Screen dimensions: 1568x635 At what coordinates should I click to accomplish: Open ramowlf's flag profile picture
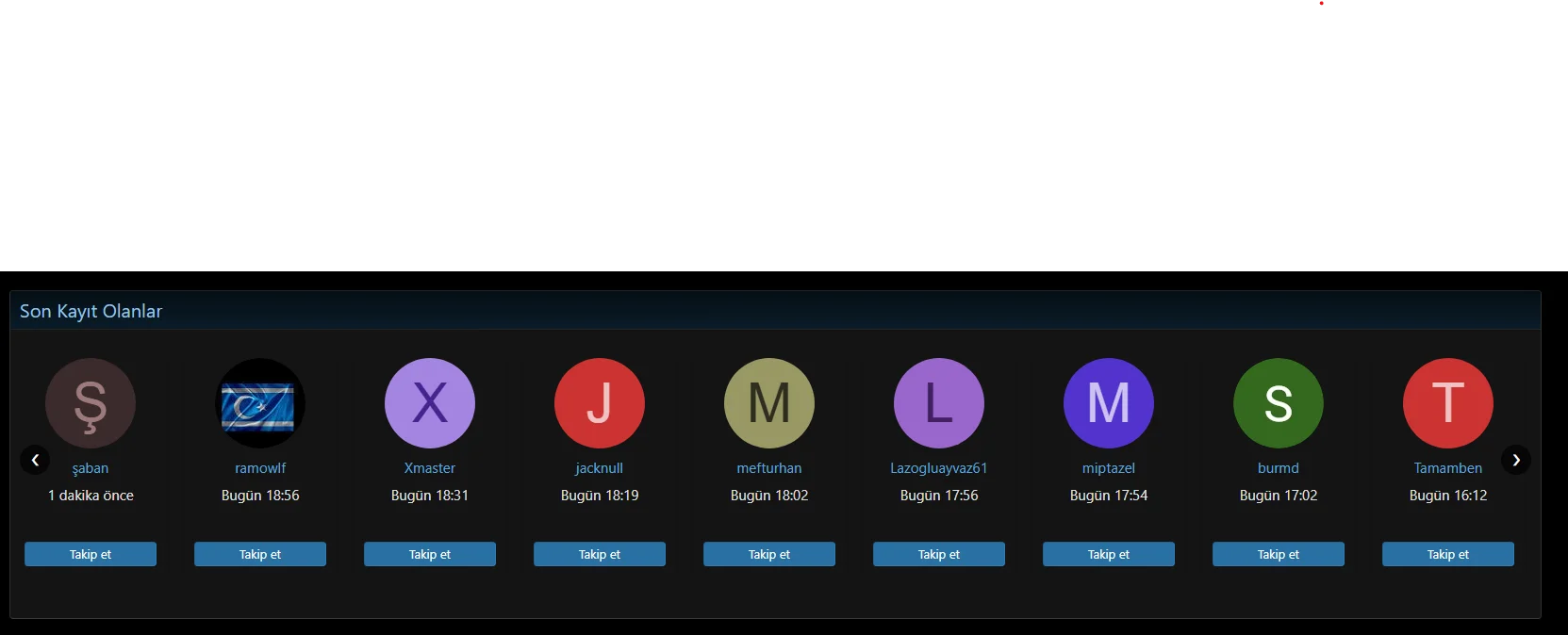pyautogui.click(x=260, y=403)
